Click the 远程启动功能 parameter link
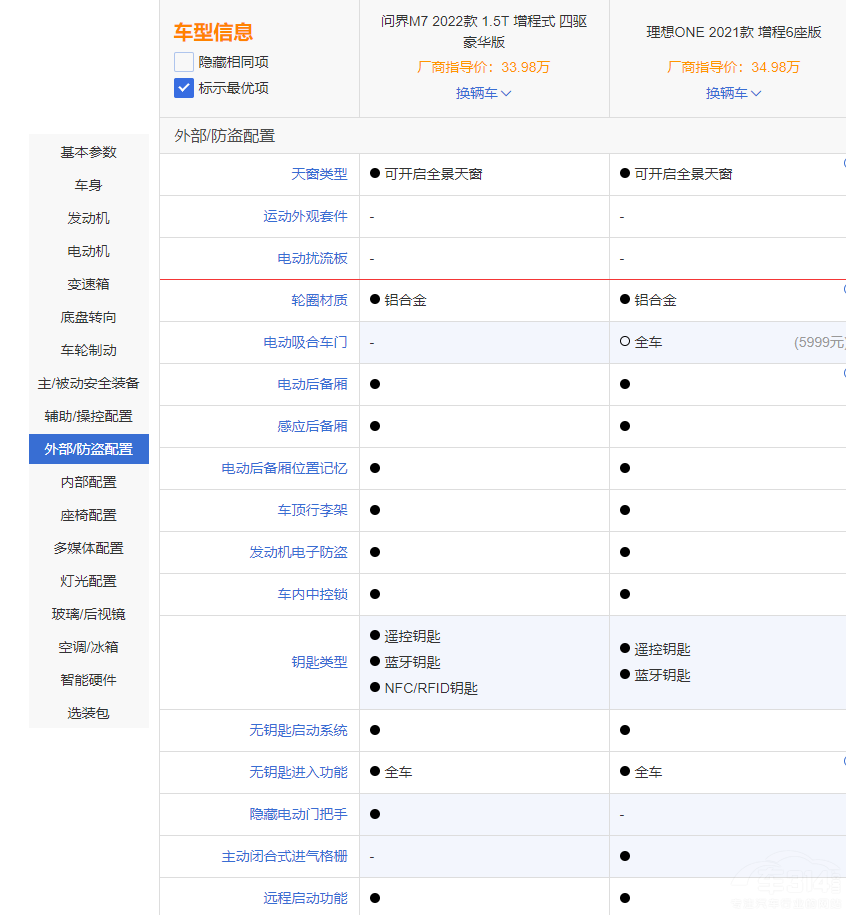This screenshot has height=915, width=846. (305, 898)
